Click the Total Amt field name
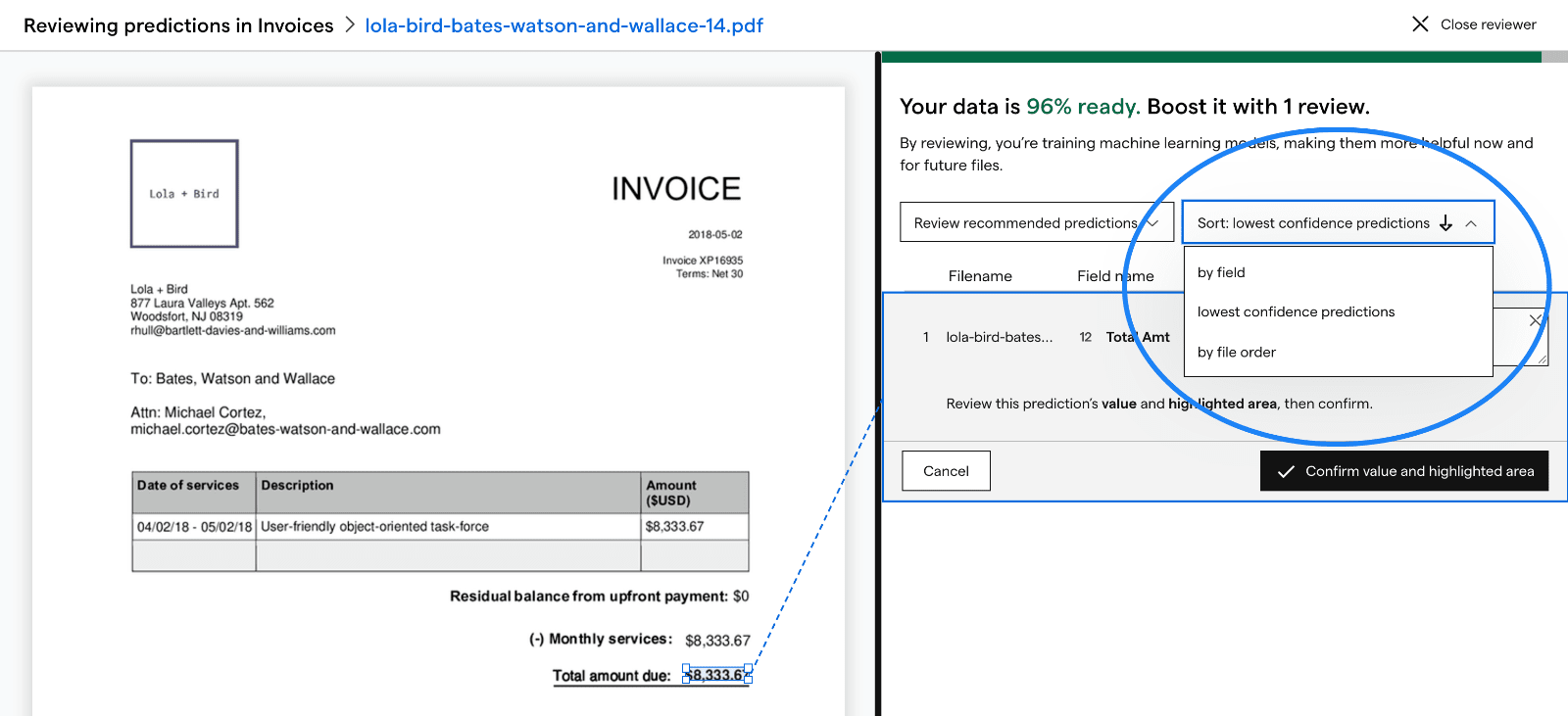This screenshot has height=716, width=1568. (1138, 337)
